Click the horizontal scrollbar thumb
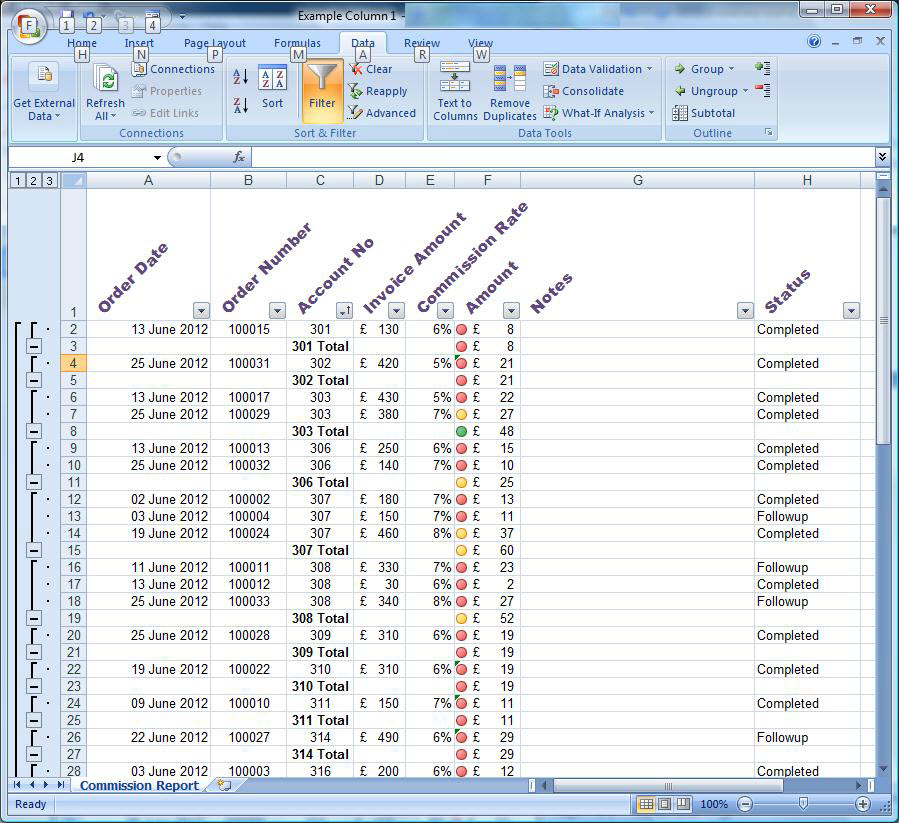The height and width of the screenshot is (823, 899). [x=668, y=785]
